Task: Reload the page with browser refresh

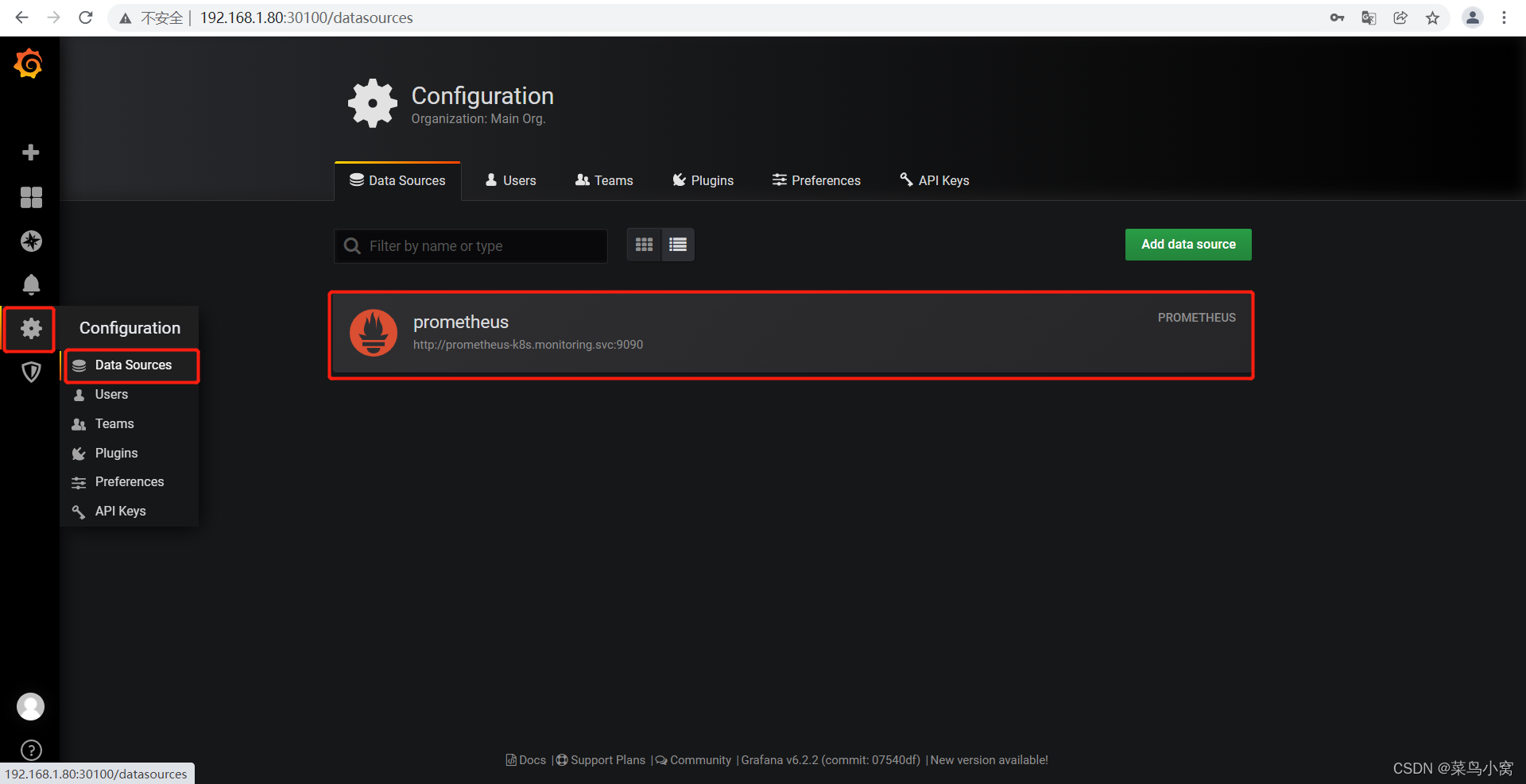Action: pos(86,17)
